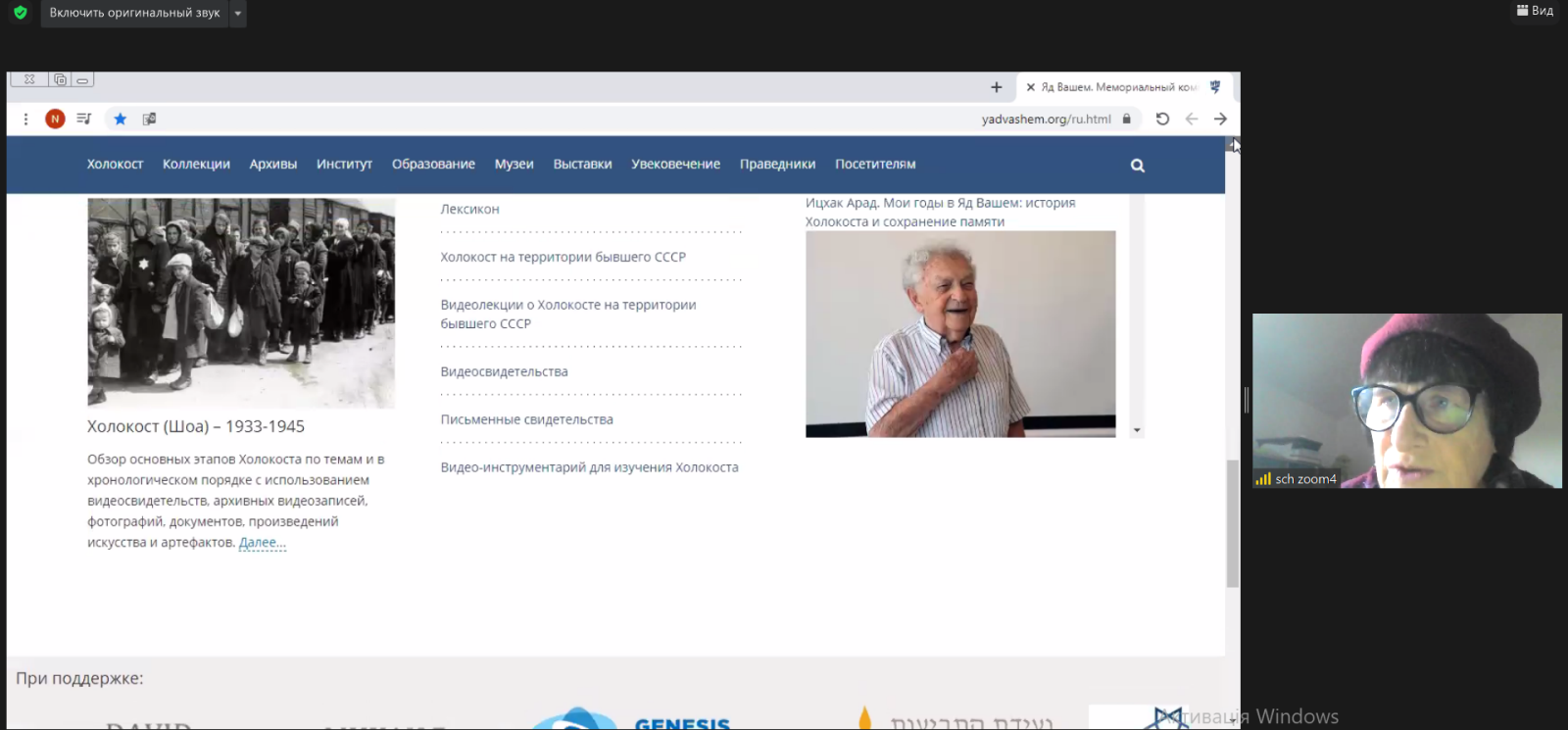Click the site search magnifier icon
The height and width of the screenshot is (730, 1568).
1137,166
